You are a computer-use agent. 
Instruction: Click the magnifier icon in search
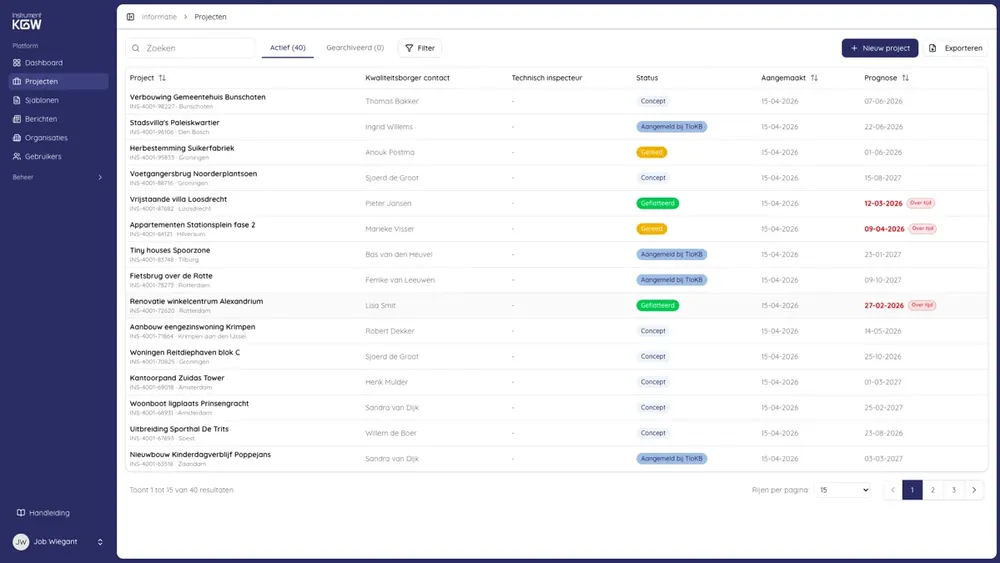point(136,48)
